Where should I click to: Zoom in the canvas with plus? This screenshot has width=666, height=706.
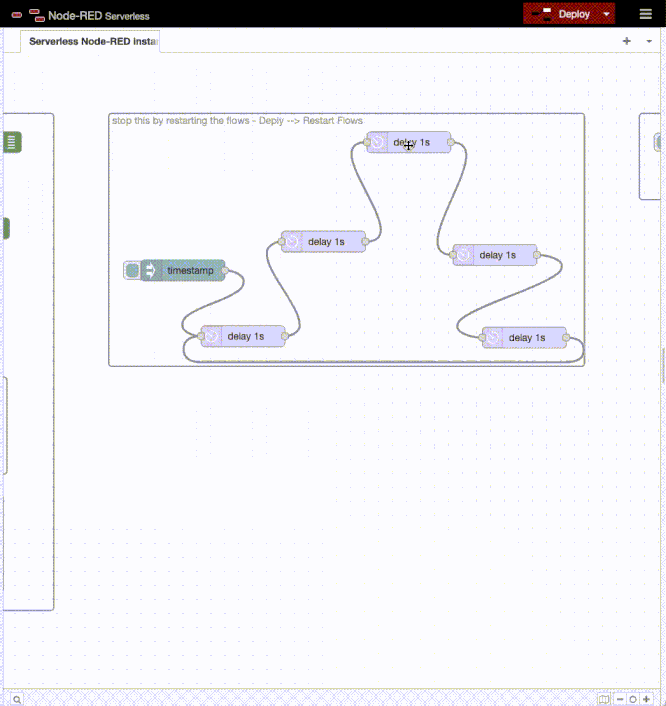(x=646, y=699)
